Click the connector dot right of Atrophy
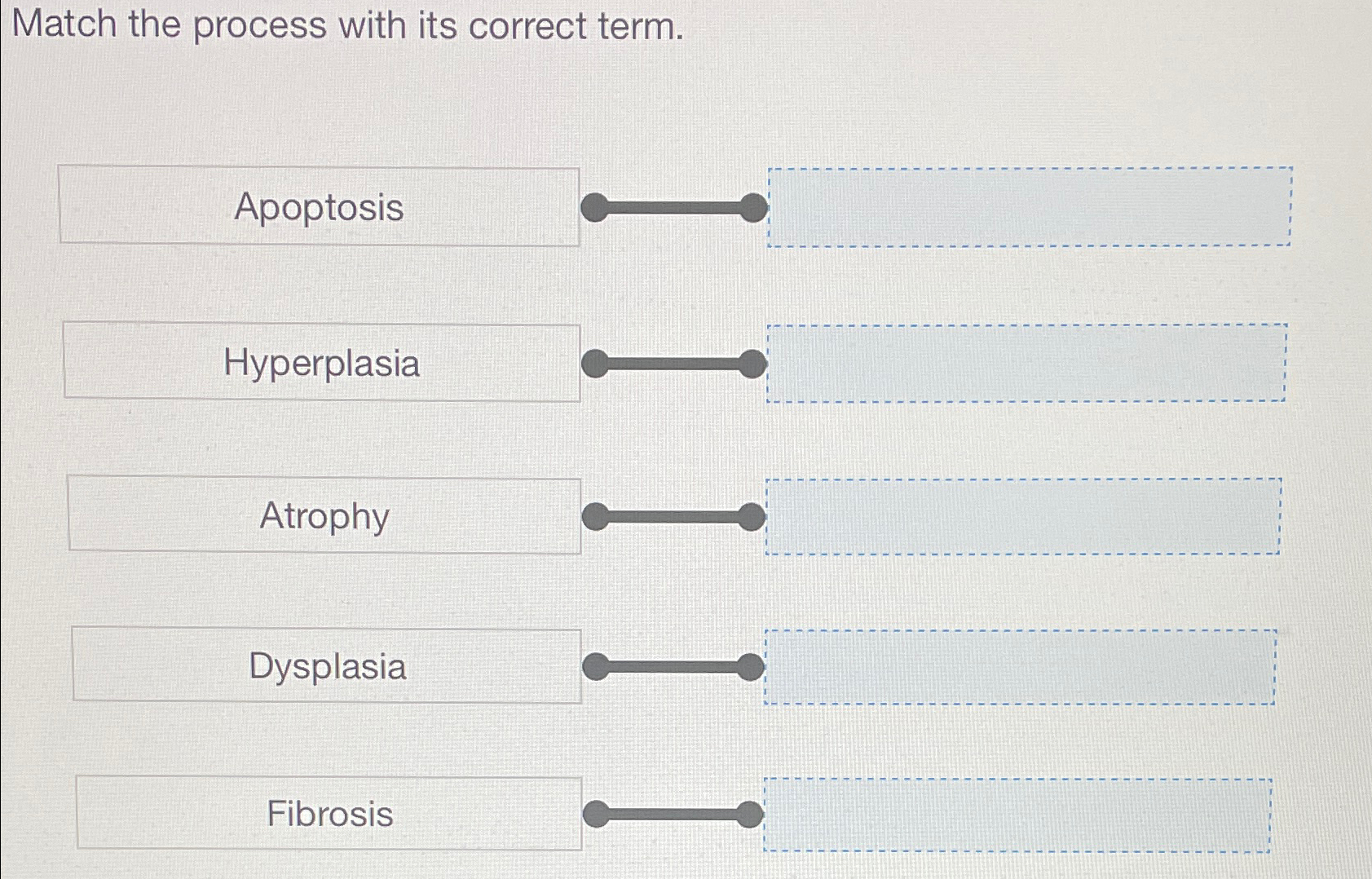 coord(594,515)
